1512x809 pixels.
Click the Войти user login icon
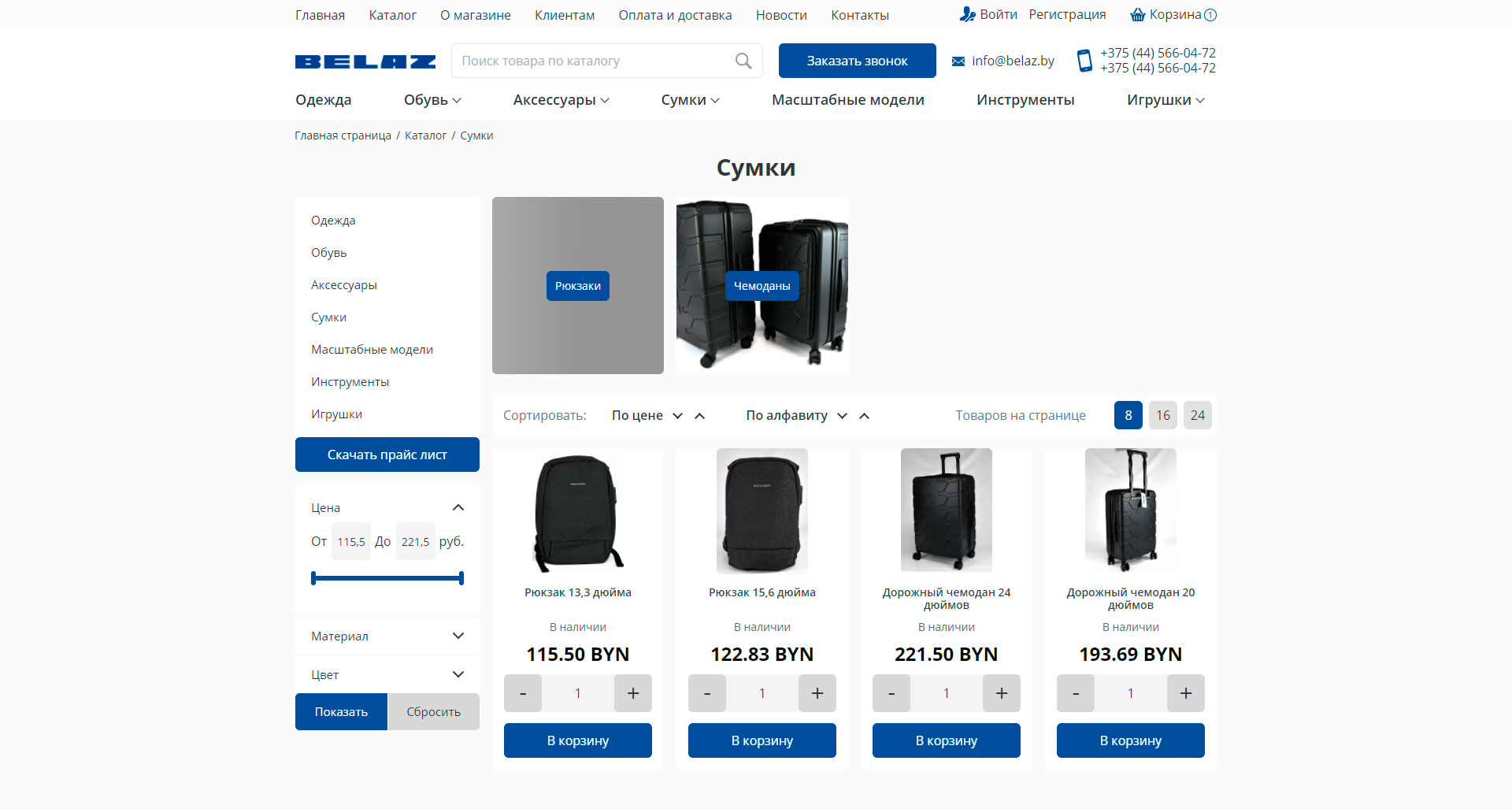[968, 14]
